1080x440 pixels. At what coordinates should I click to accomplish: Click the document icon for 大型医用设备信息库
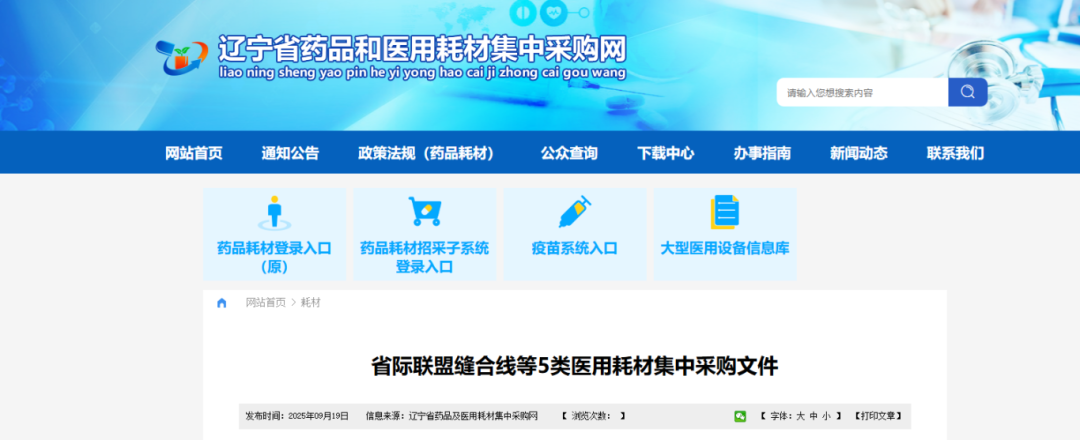725,212
